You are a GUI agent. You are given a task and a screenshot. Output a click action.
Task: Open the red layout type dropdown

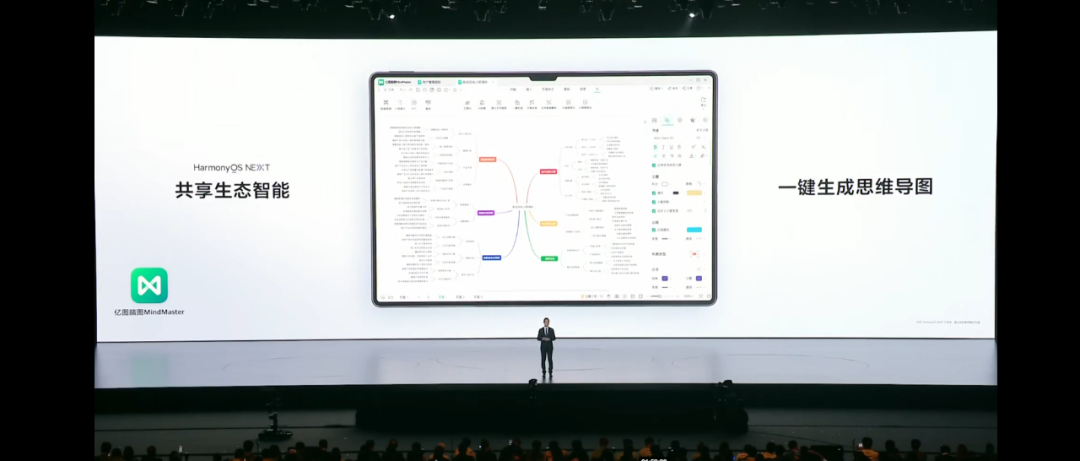[694, 254]
